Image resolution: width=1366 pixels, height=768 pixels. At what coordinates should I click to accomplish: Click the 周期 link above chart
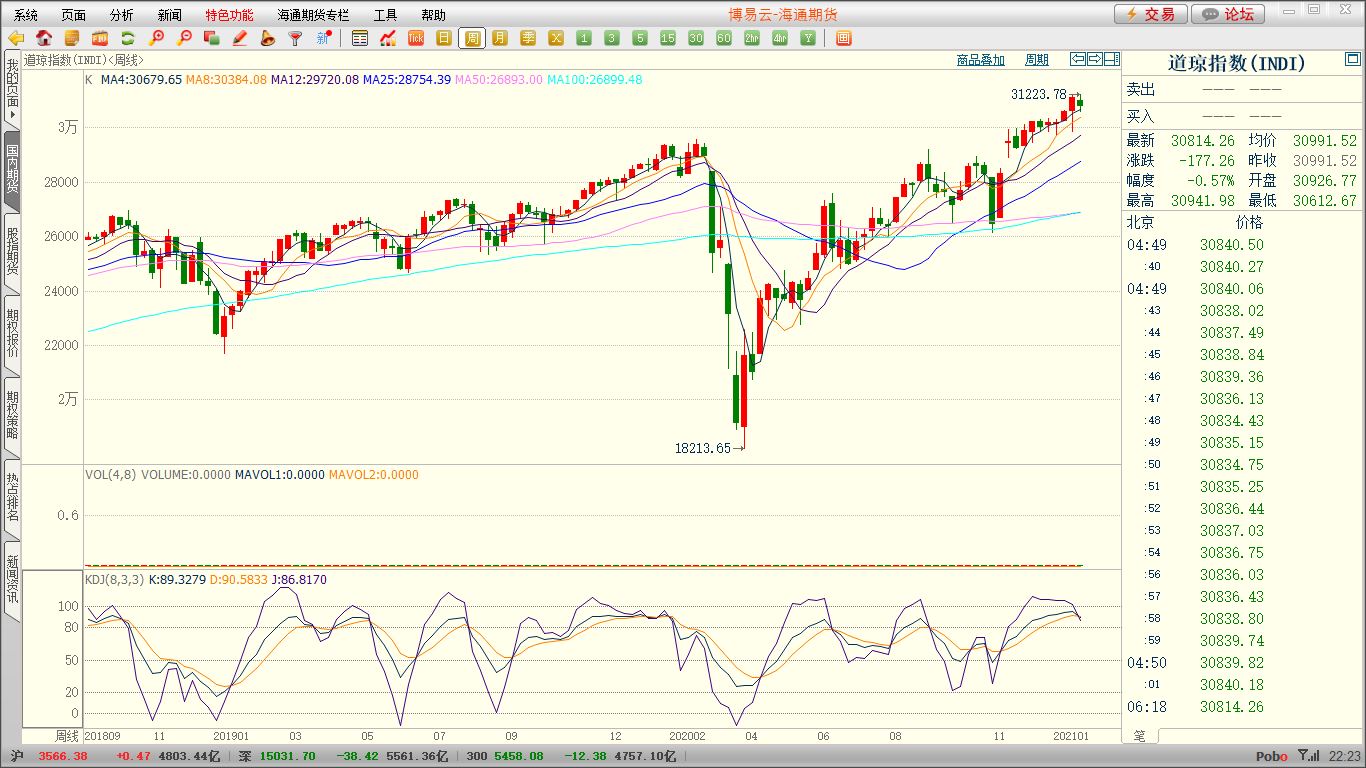(1037, 60)
